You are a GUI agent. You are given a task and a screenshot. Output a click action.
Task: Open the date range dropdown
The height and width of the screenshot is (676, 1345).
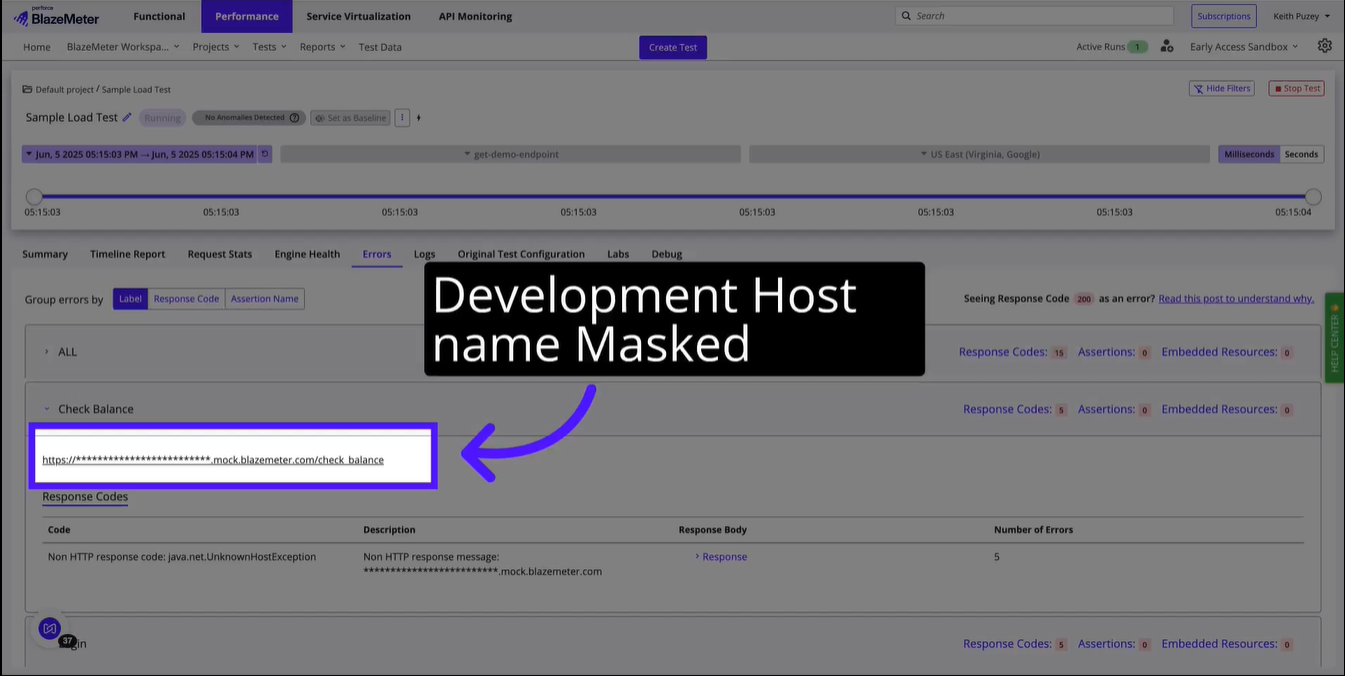click(140, 154)
